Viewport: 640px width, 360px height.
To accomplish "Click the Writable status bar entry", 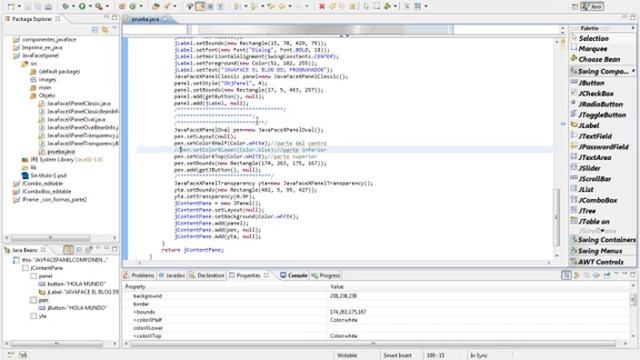I will [347, 356].
